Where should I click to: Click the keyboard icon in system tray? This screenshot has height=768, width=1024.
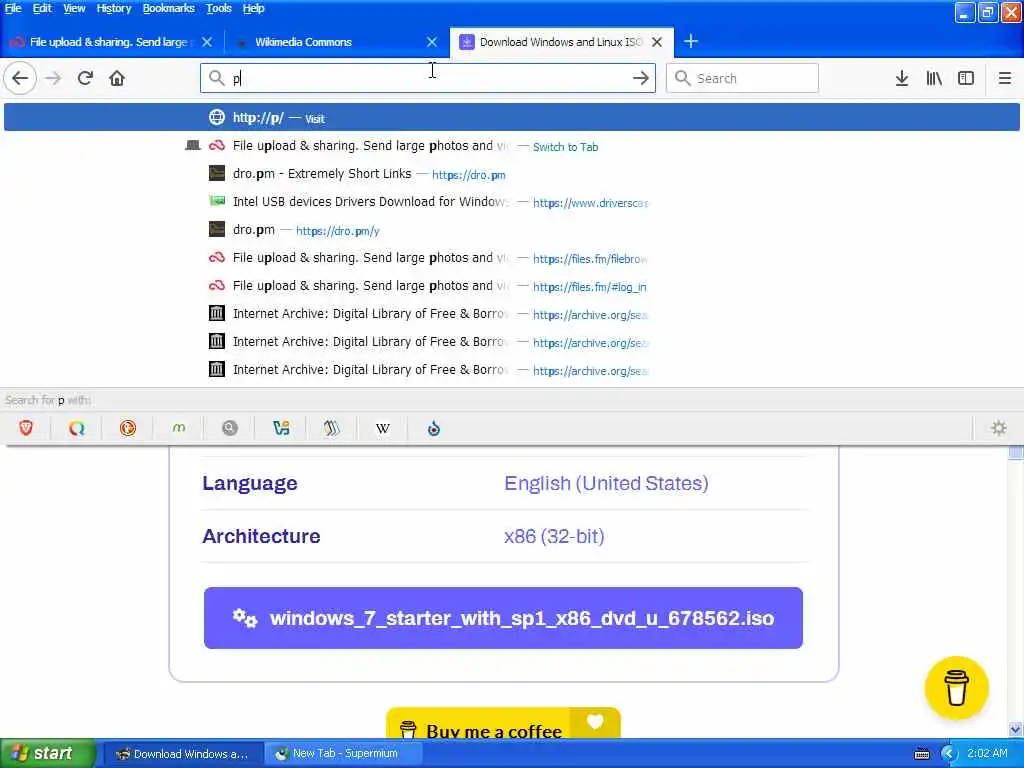click(922, 754)
